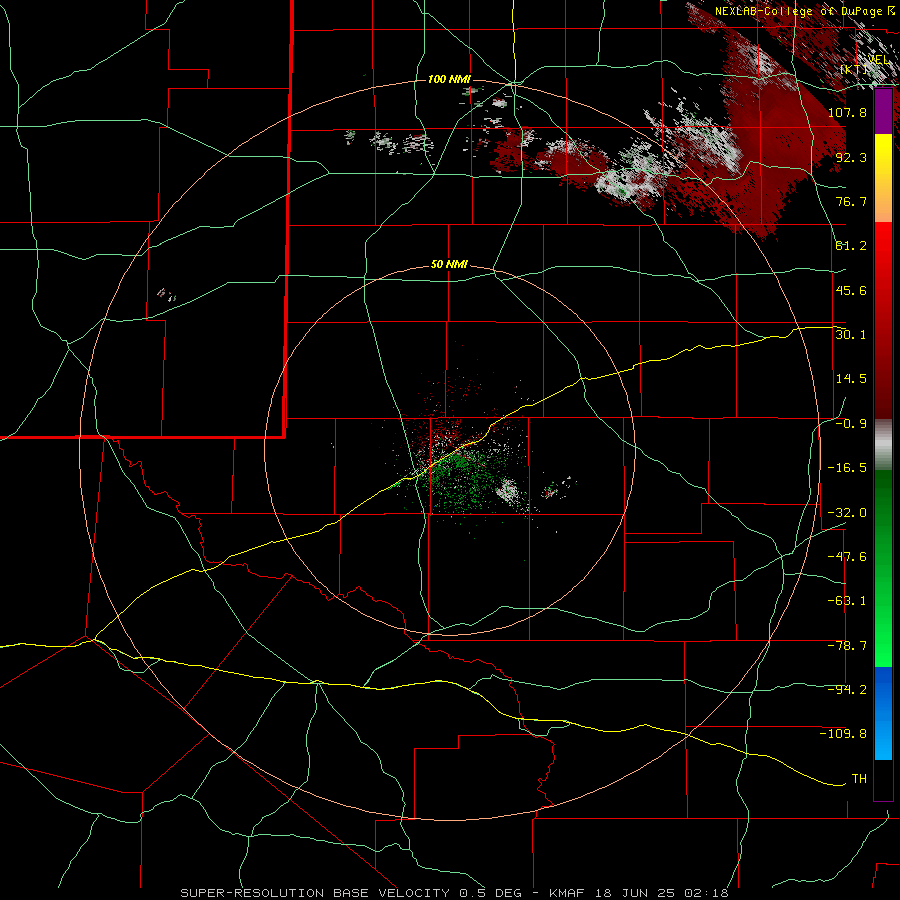Click the VEL legend heading

[x=879, y=59]
